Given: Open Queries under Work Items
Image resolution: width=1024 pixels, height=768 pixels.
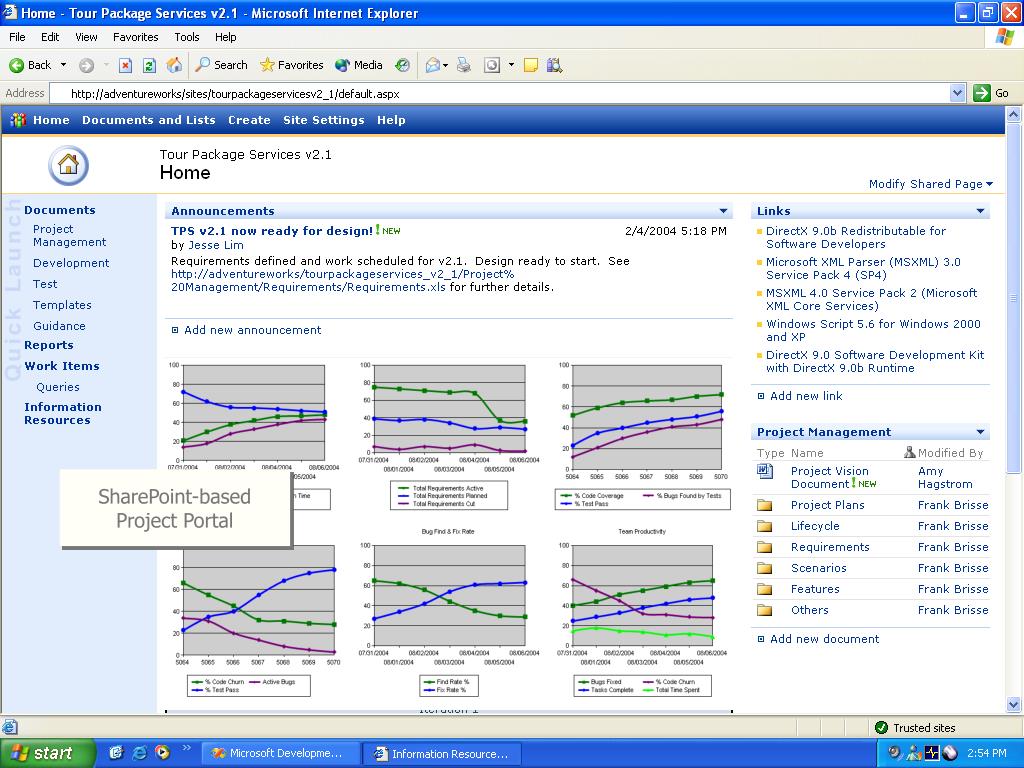Looking at the screenshot, I should [x=58, y=387].
